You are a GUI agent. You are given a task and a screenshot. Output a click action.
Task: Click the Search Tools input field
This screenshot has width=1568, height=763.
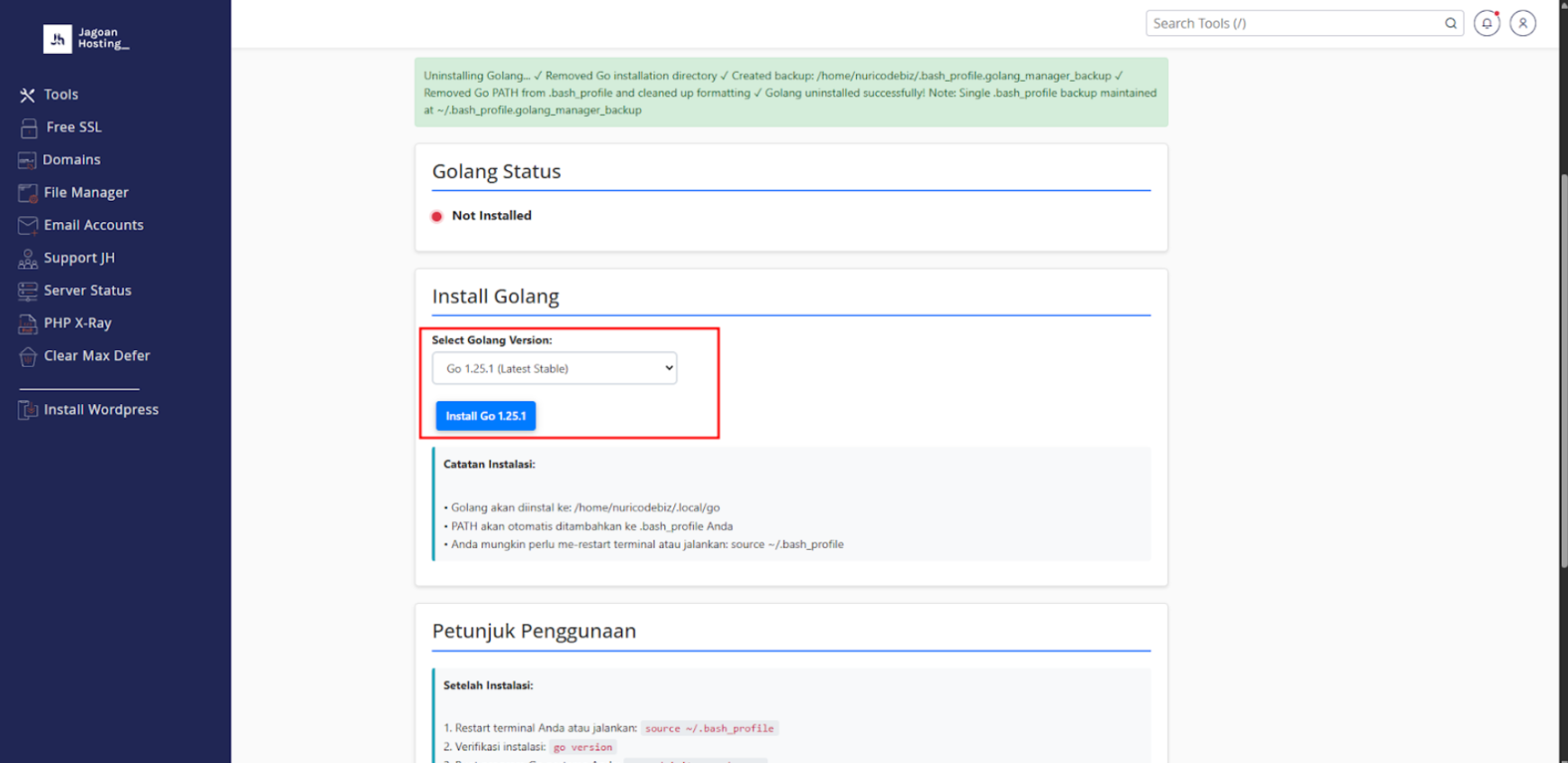(x=1292, y=23)
